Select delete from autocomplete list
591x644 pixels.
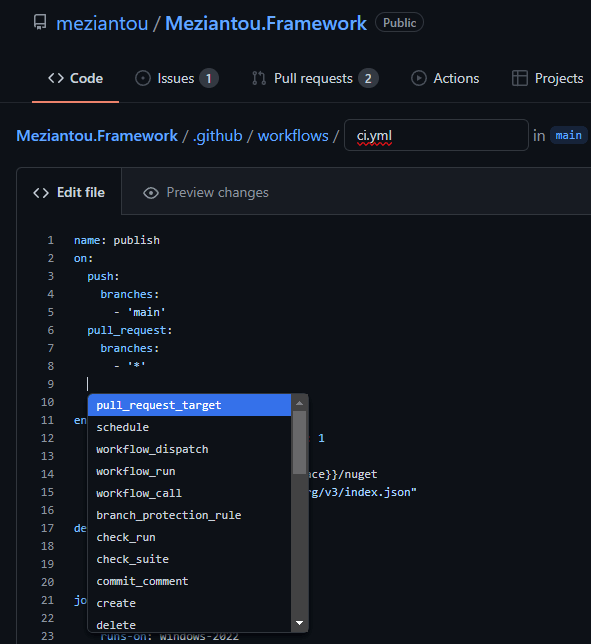click(189, 624)
